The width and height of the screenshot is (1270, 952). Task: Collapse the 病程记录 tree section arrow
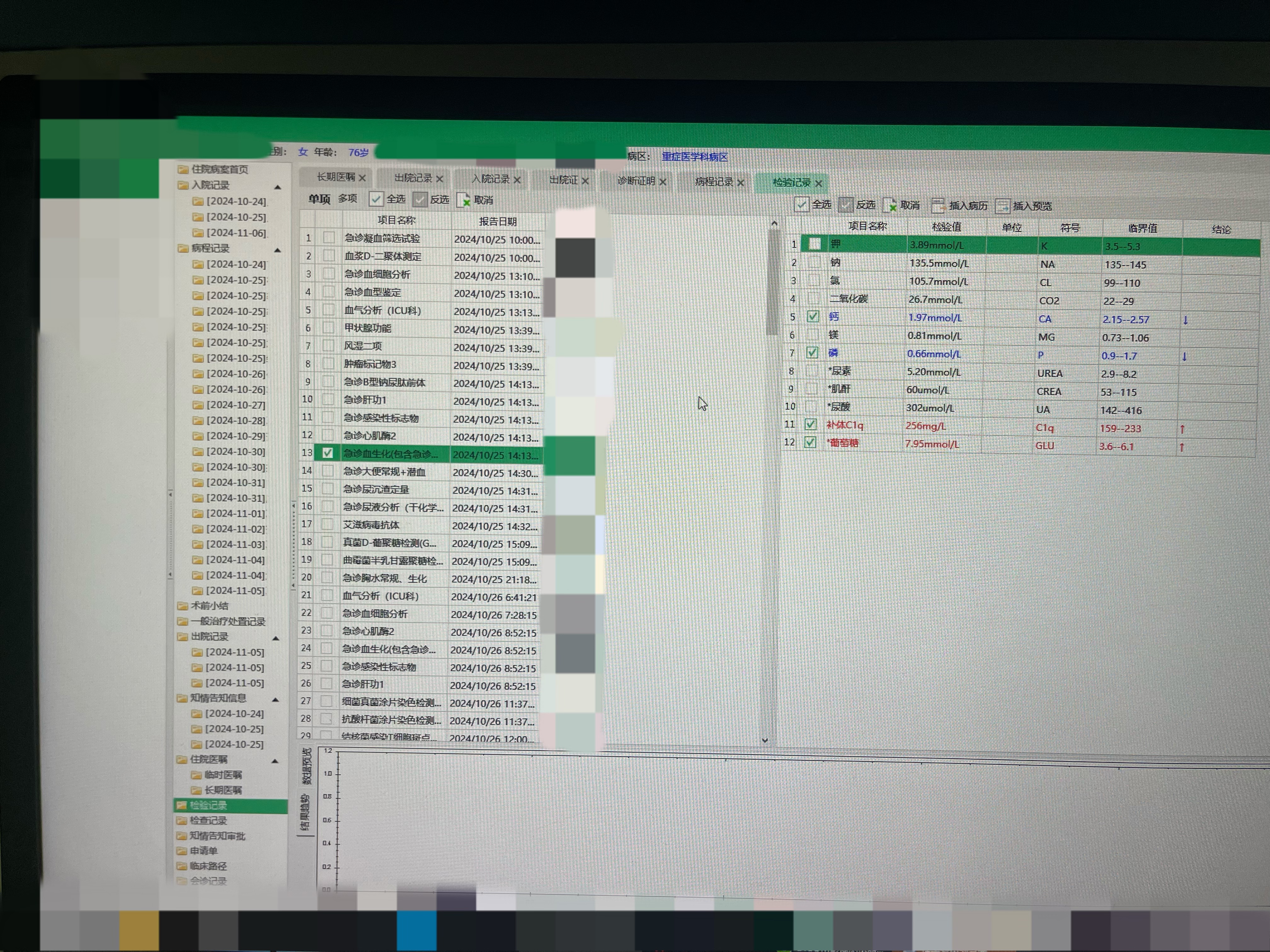278,250
